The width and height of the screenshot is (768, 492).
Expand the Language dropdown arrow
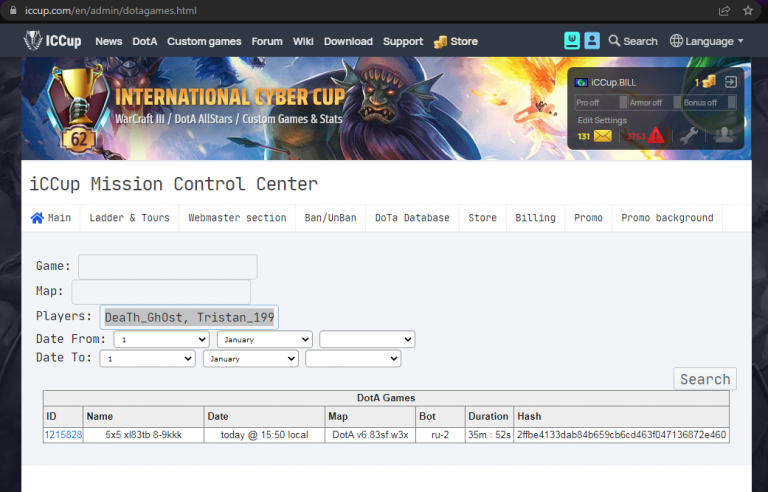coord(740,41)
